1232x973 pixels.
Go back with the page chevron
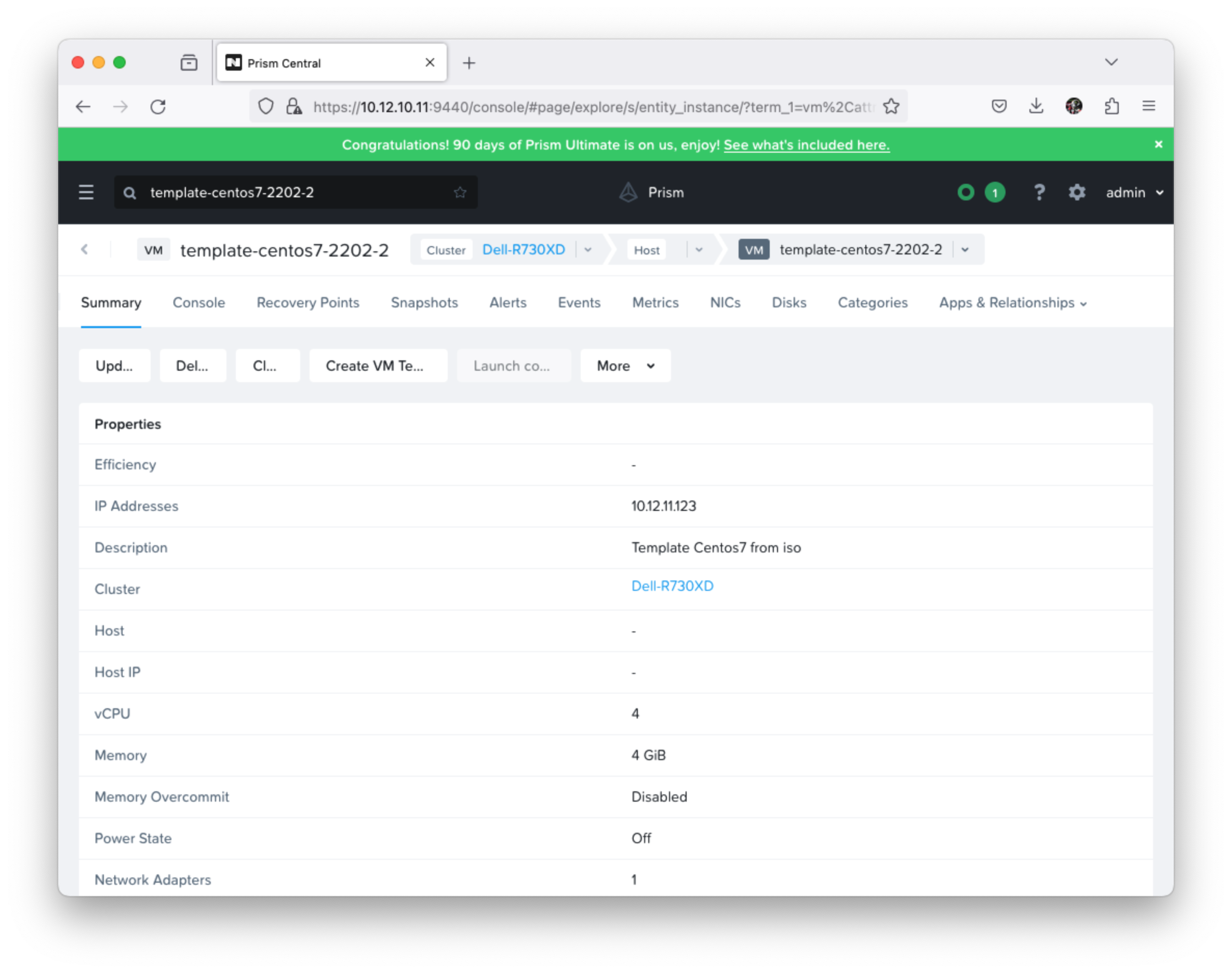[84, 250]
